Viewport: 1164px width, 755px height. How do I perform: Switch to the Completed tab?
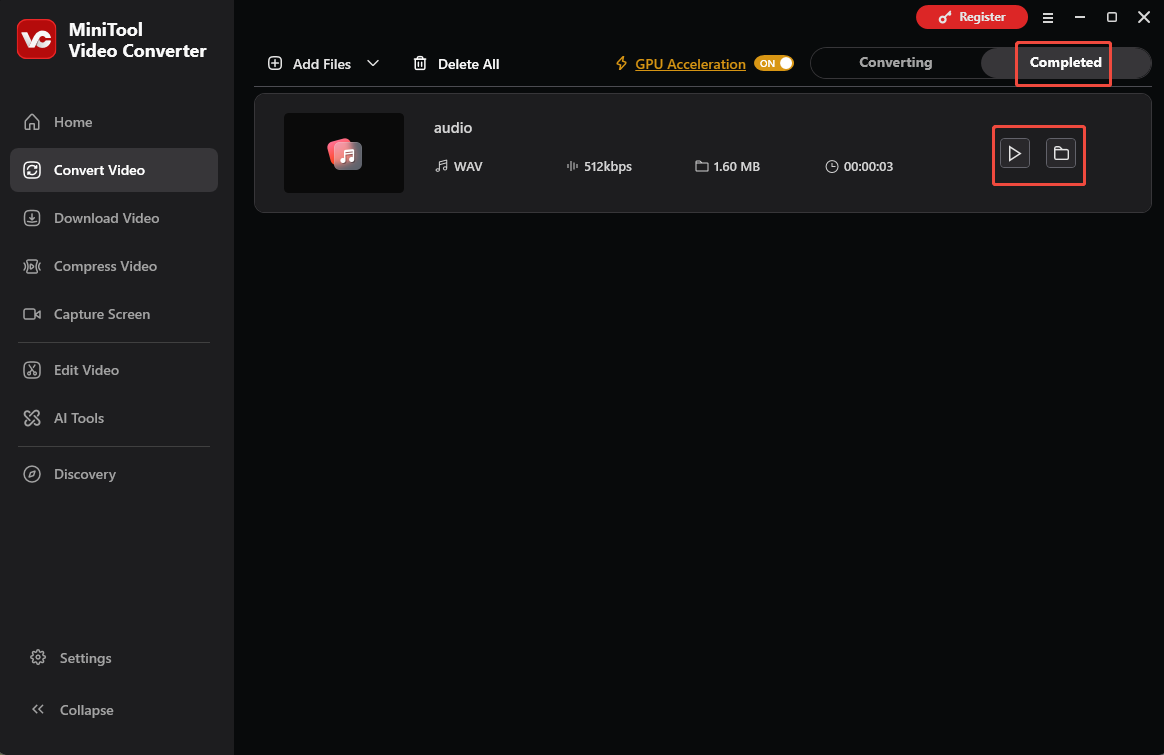tap(1065, 62)
